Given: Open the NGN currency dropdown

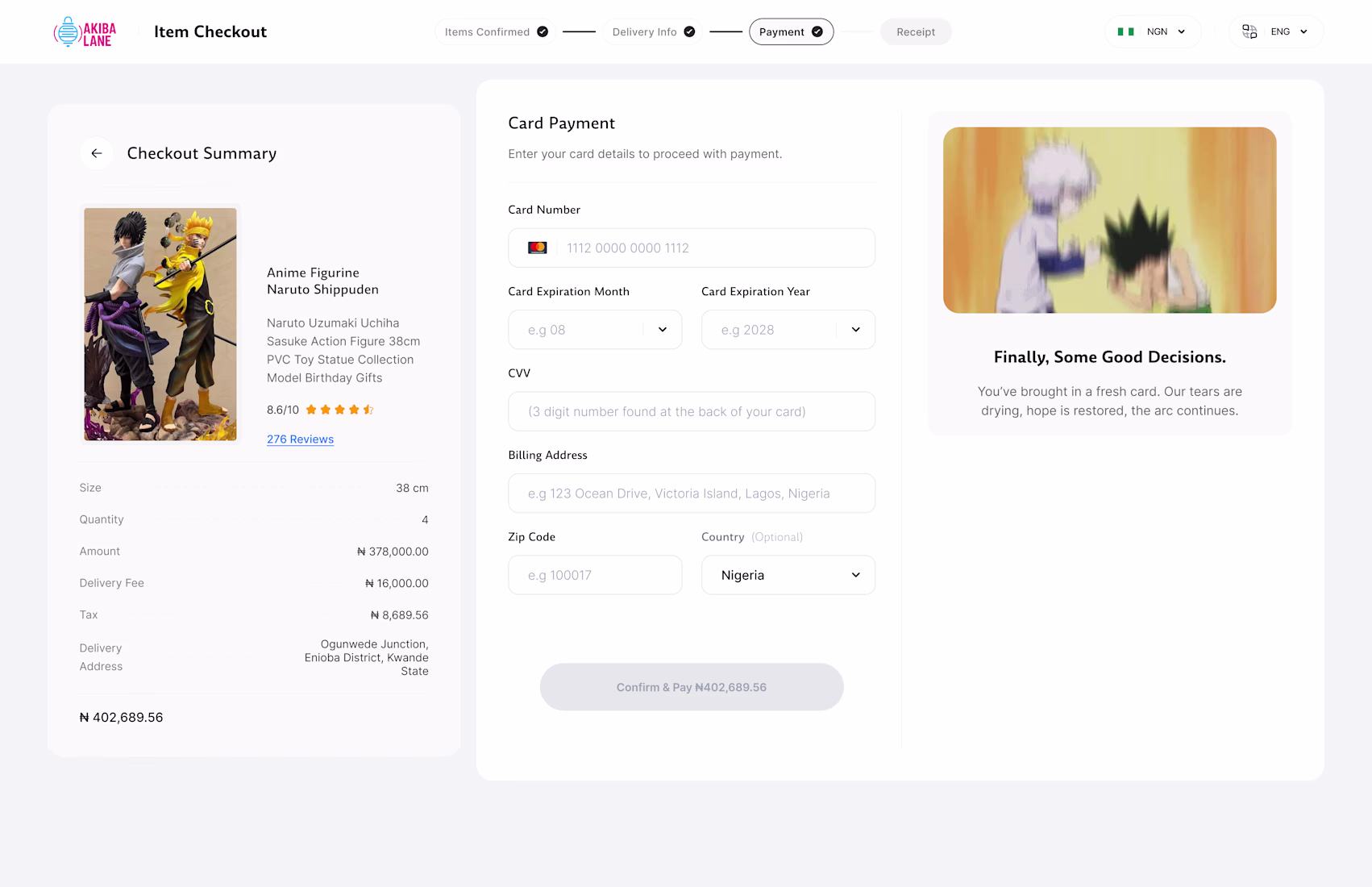Looking at the screenshot, I should click(1153, 31).
